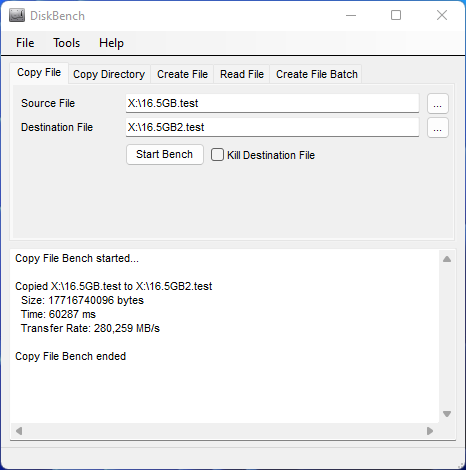
Task: Enable Kill Destination File checkbox
Action: pos(217,155)
